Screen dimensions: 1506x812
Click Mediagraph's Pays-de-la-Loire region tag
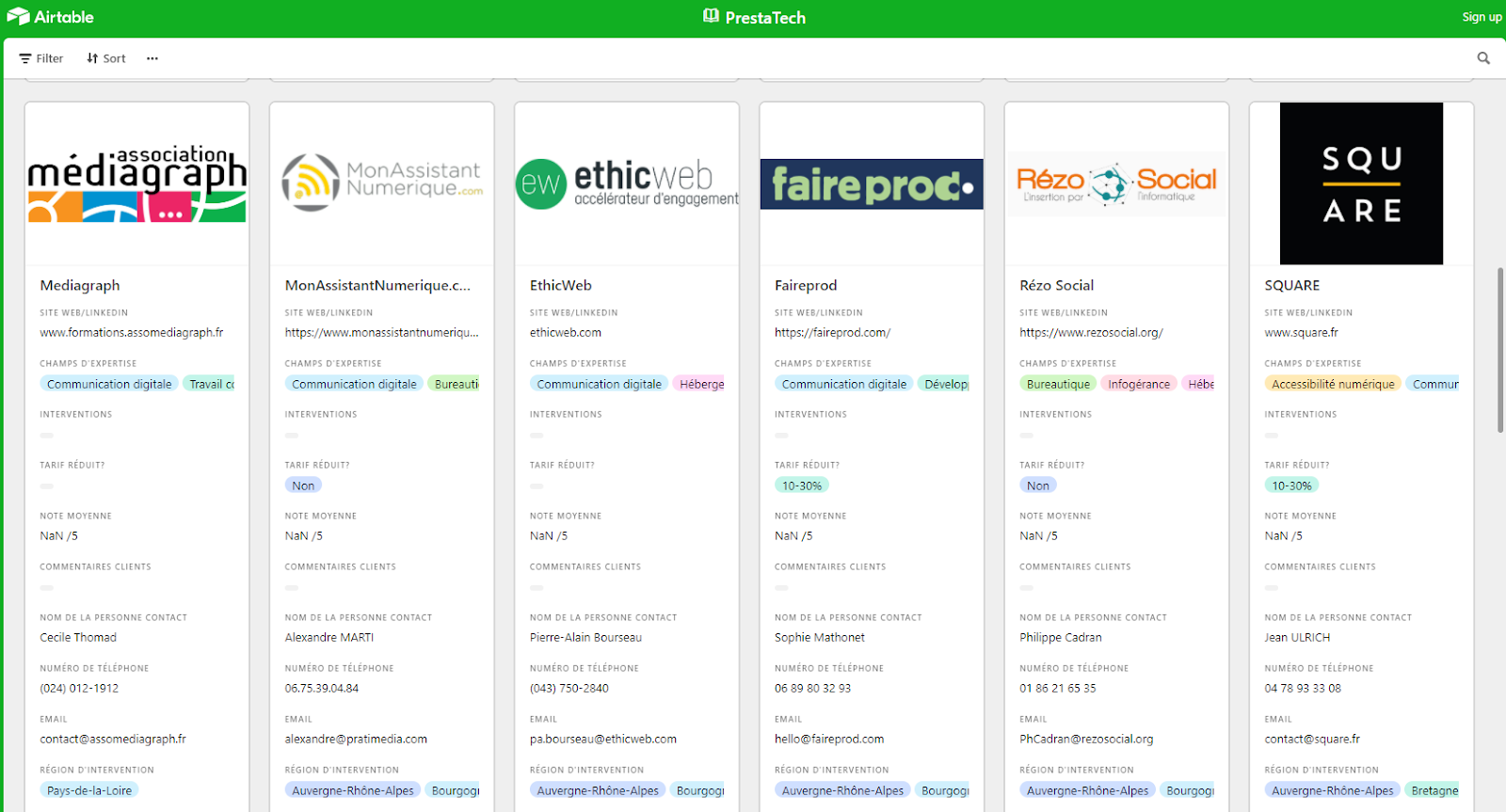click(x=89, y=790)
